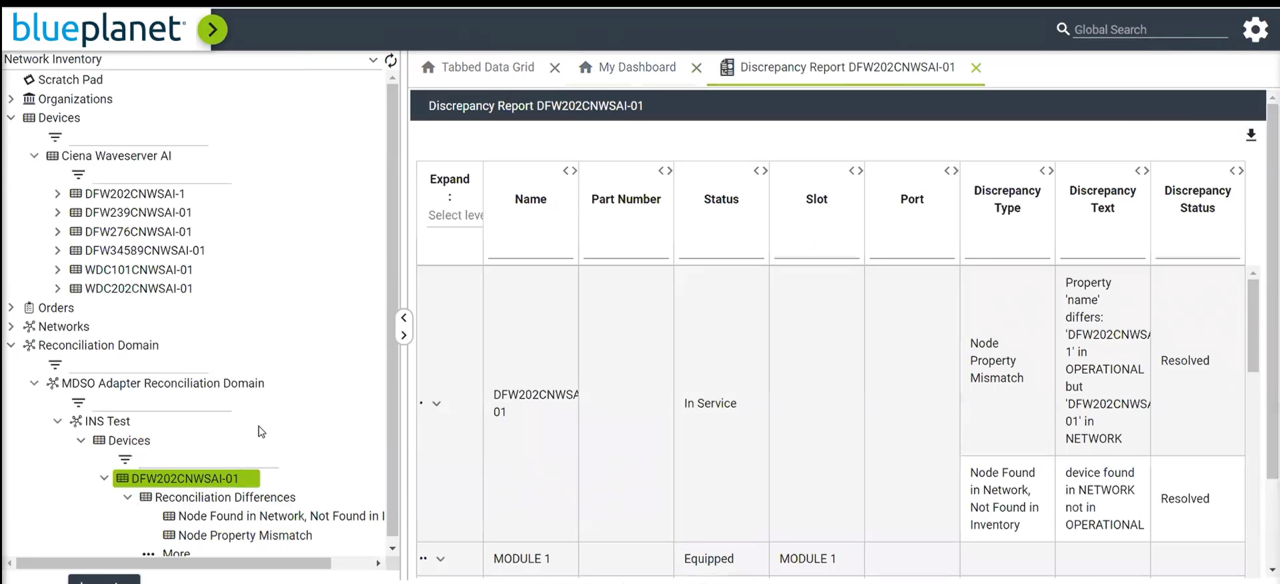Viewport: 1280px width, 584px height.
Task: Click the green arrow next to the Blue Planet logo
Action: click(x=211, y=30)
